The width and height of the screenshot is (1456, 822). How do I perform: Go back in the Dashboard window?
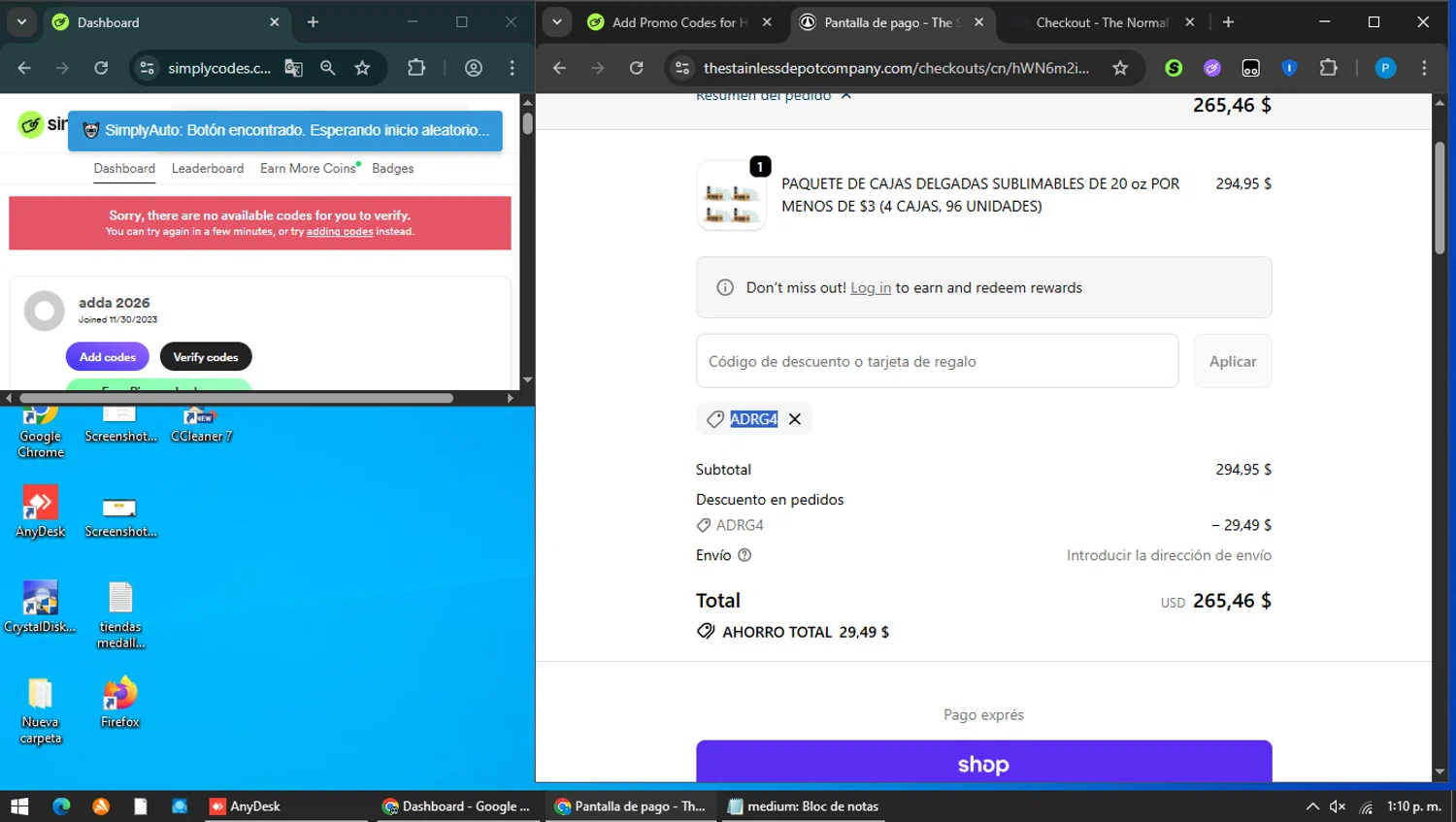coord(24,68)
